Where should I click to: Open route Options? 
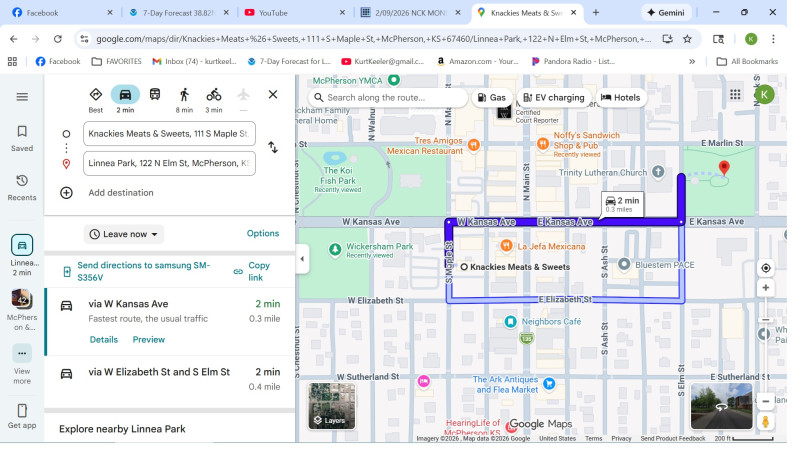(x=263, y=234)
